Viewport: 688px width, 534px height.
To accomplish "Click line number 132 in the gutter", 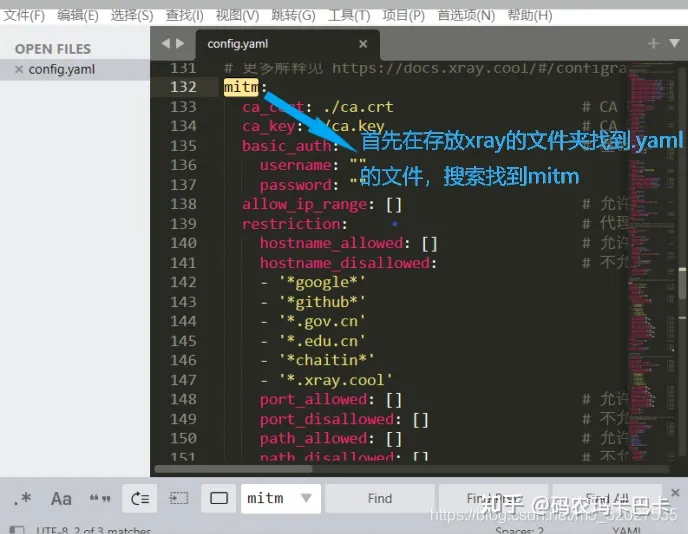I will point(183,87).
